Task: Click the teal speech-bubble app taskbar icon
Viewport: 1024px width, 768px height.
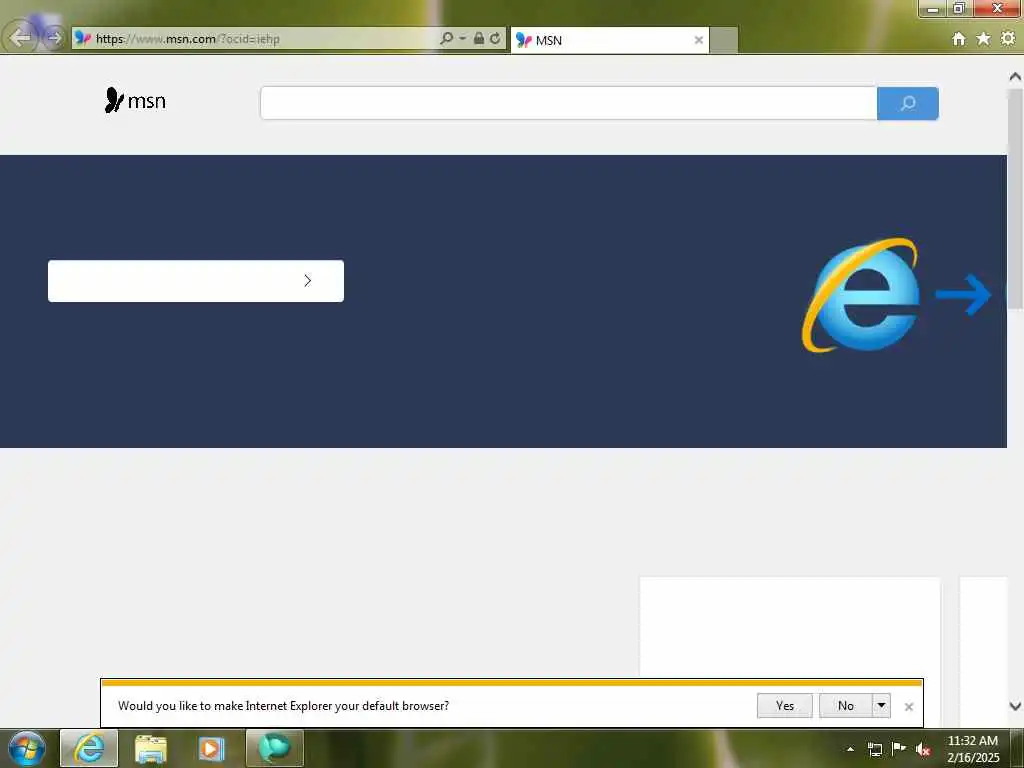Action: (274, 748)
